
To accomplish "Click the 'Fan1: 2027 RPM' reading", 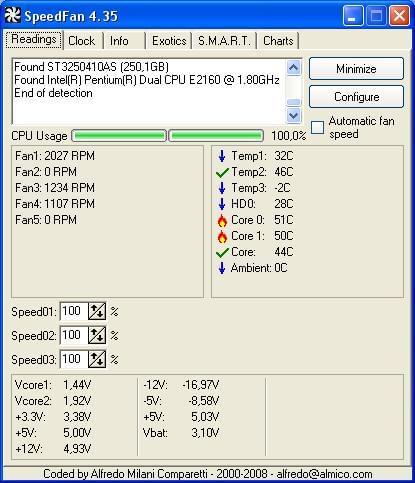I will point(55,156).
